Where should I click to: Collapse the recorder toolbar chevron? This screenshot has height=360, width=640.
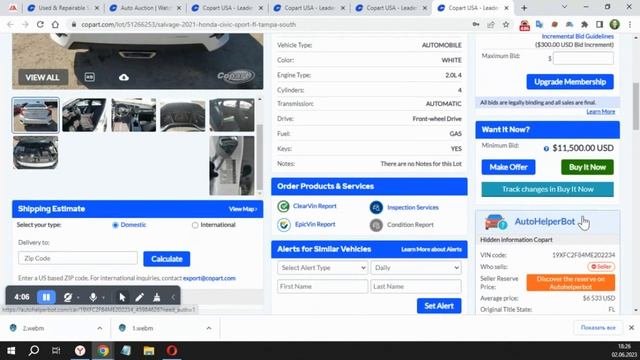[173, 297]
